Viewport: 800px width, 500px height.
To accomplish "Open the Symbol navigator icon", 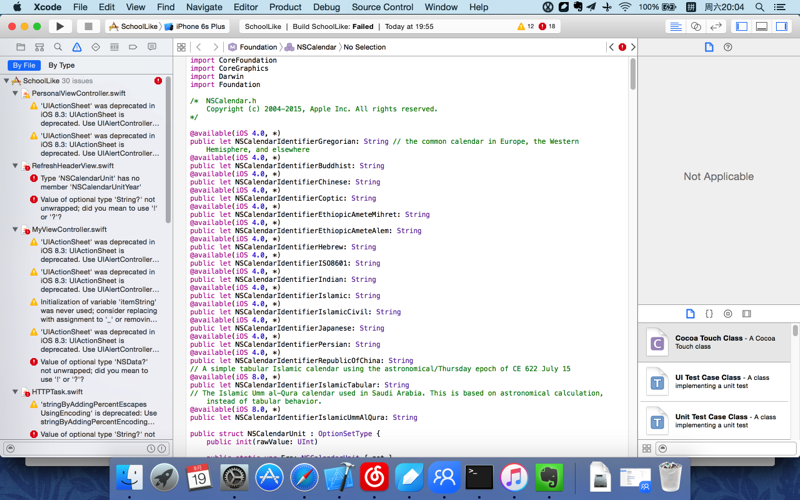I will (39, 47).
